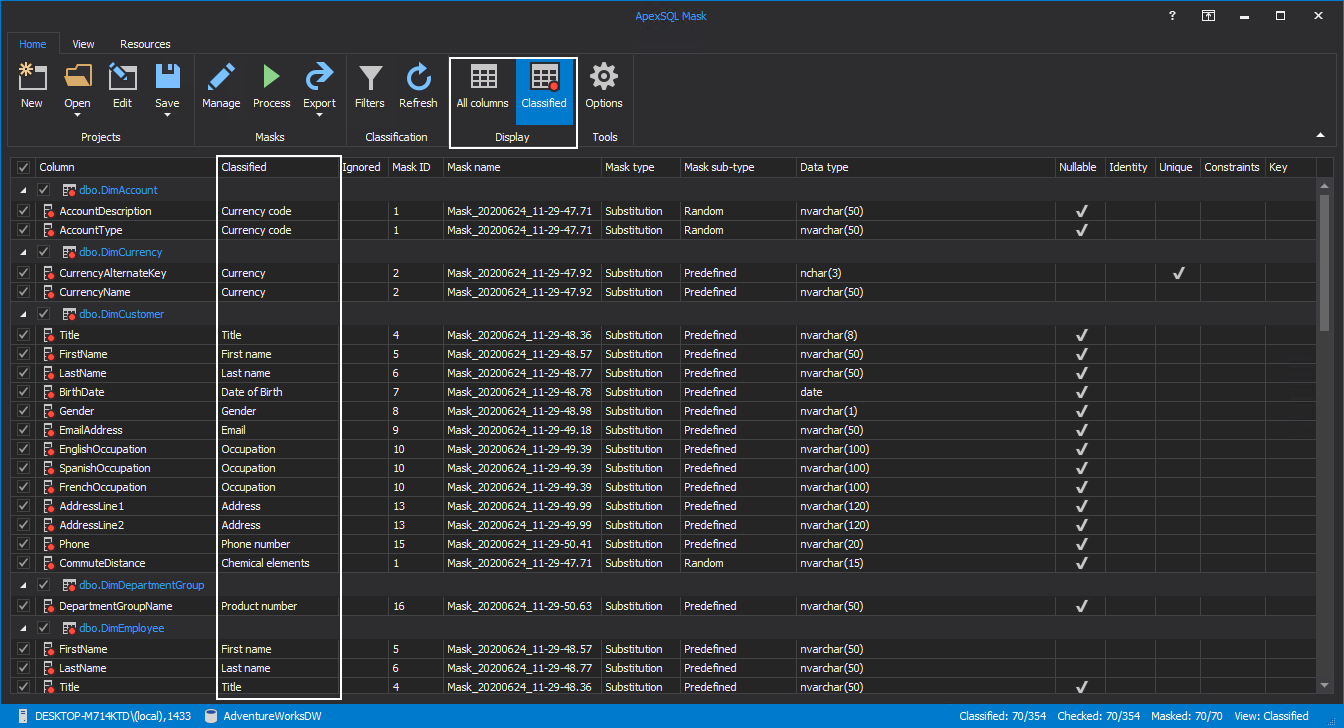The height and width of the screenshot is (728, 1344).
Task: Deselect the Phone row checkbox
Action: point(22,543)
